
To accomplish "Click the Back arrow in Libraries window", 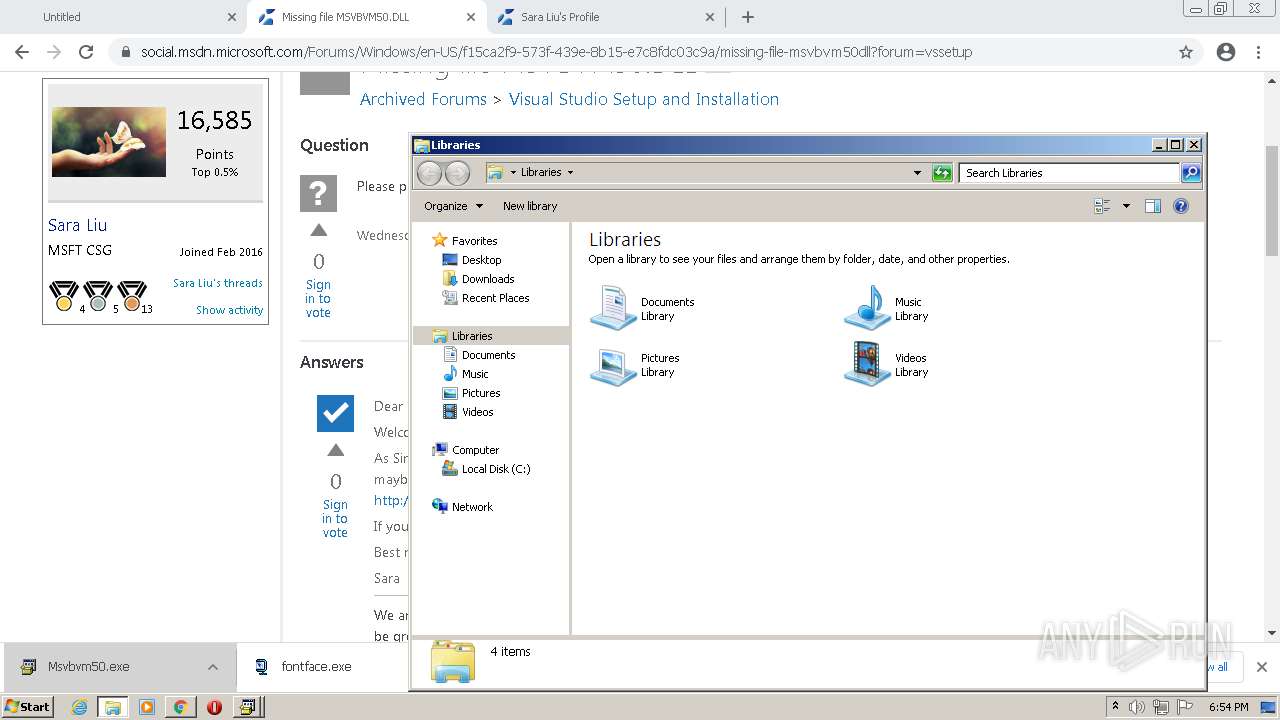I will pyautogui.click(x=429, y=173).
